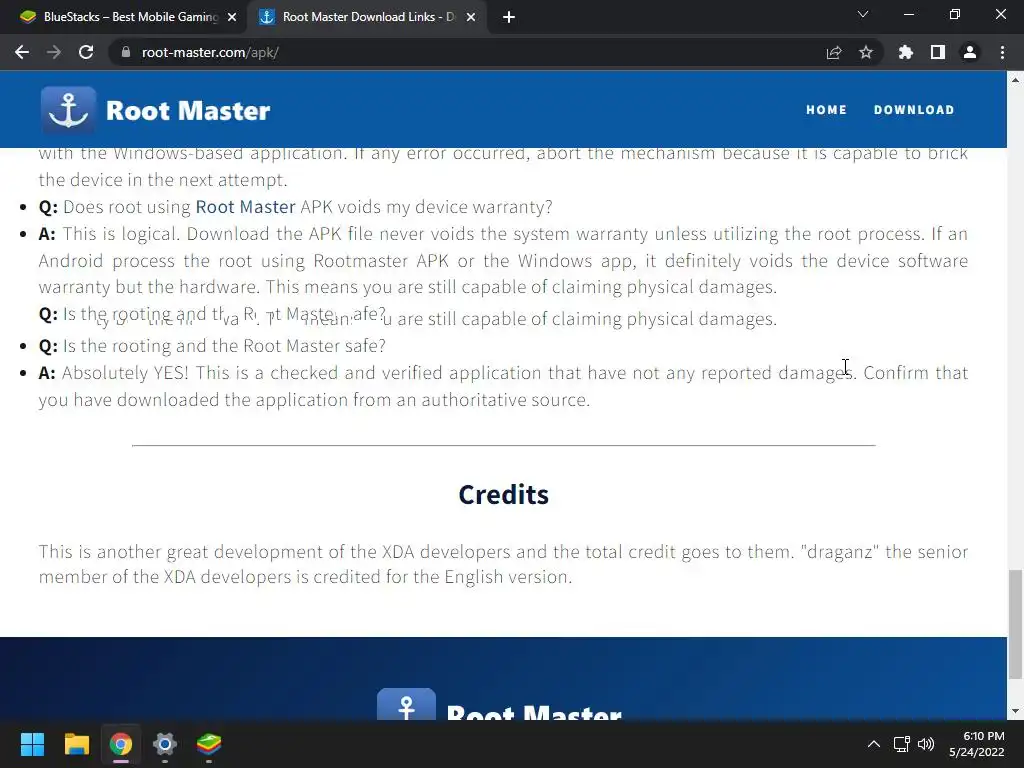Select the Root Master Download Links tab

coord(367,17)
